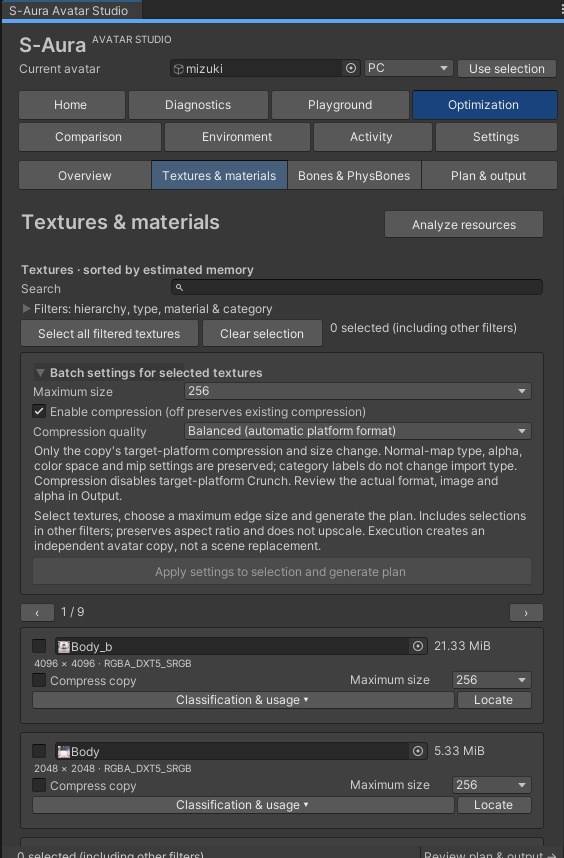Switch to the Diagnostics tab

click(x=199, y=105)
